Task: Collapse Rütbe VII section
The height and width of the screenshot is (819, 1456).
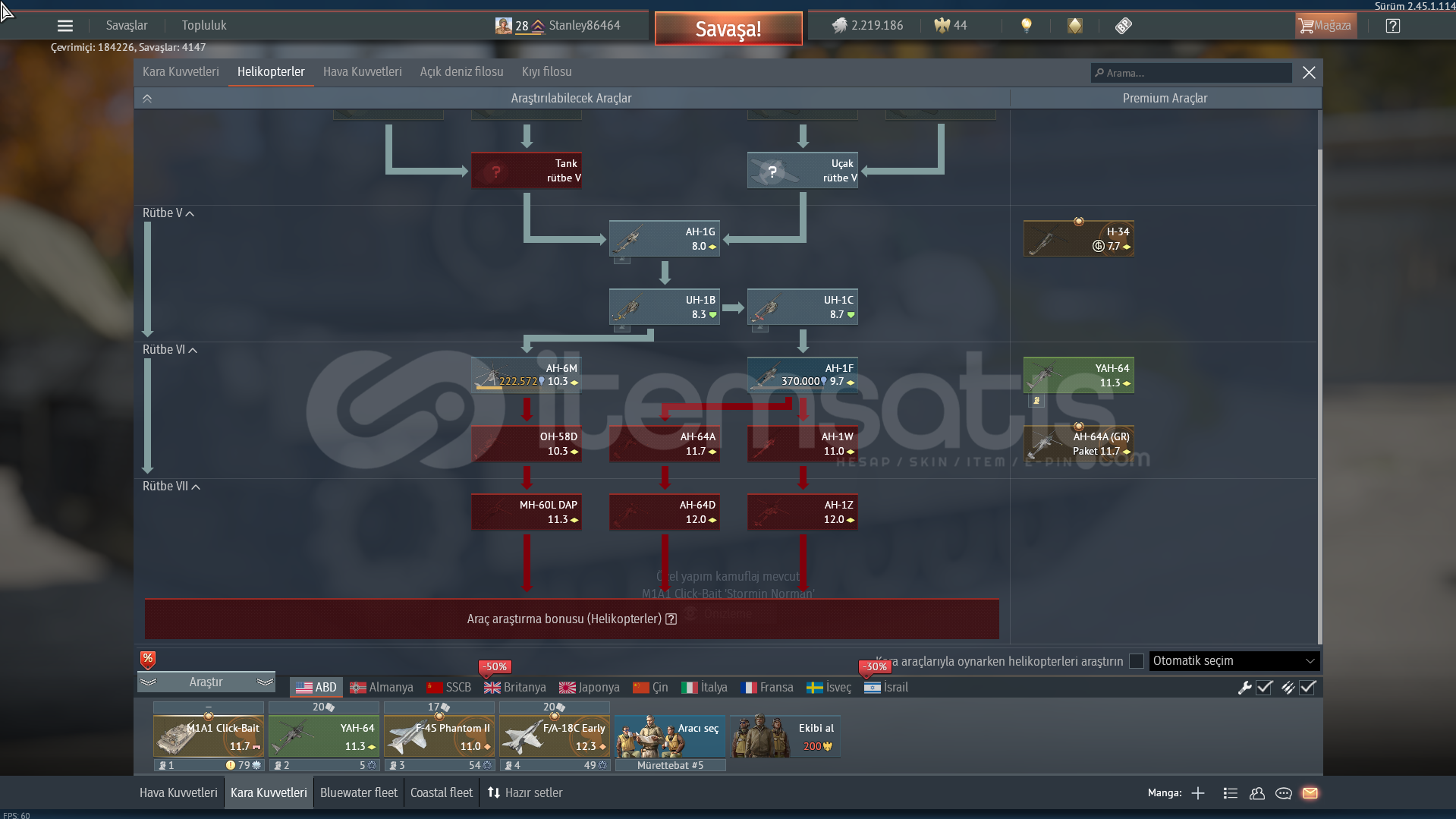Action: [x=171, y=487]
